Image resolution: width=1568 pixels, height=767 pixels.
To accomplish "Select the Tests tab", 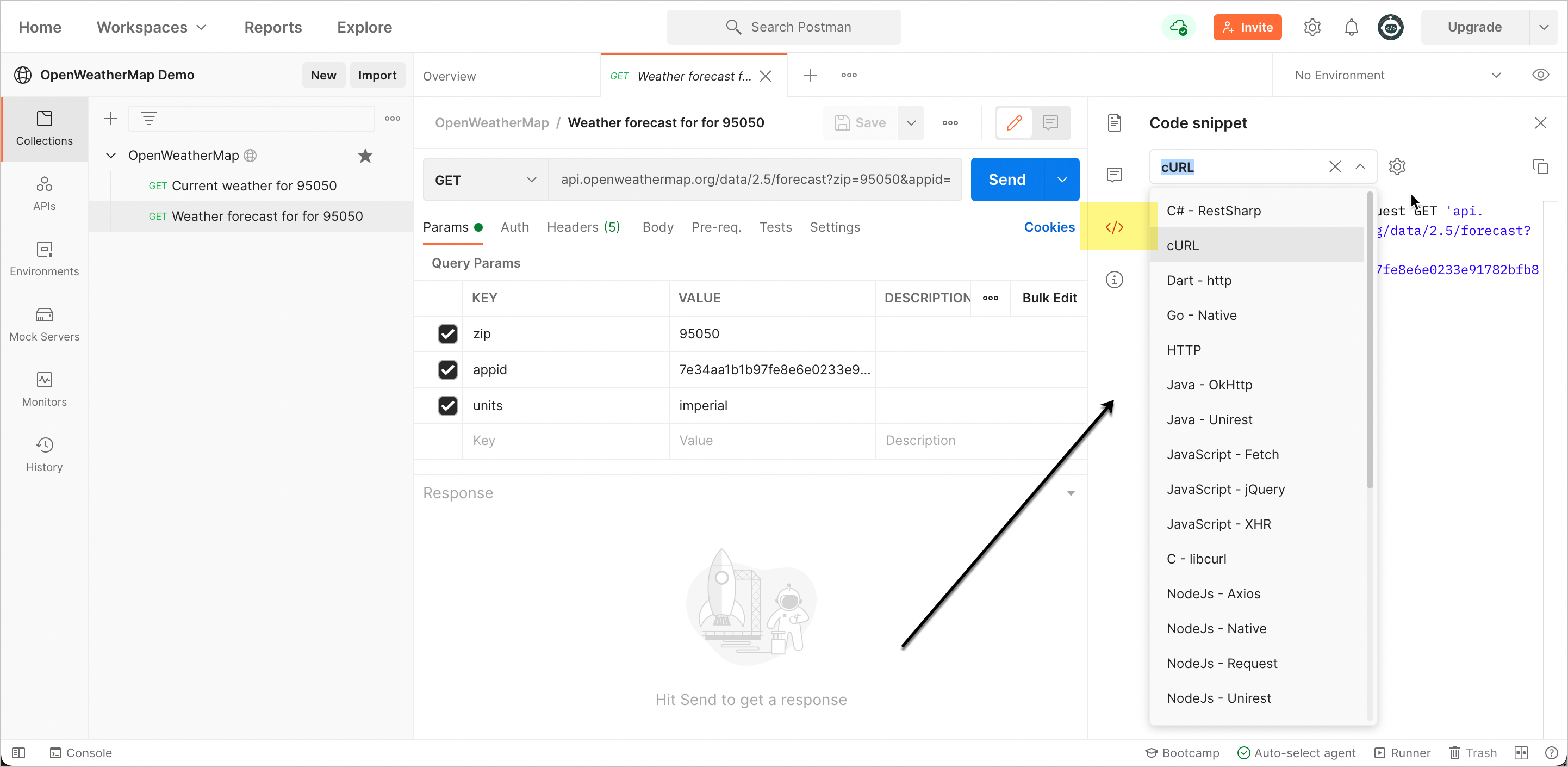I will [x=775, y=227].
